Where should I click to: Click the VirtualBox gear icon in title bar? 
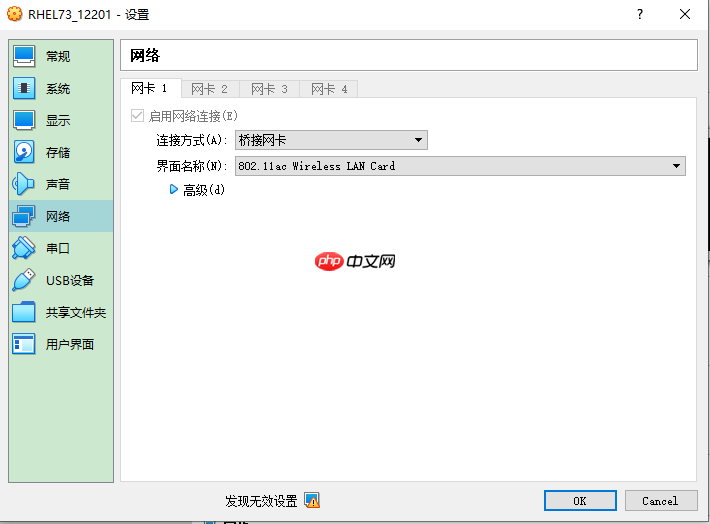click(14, 14)
